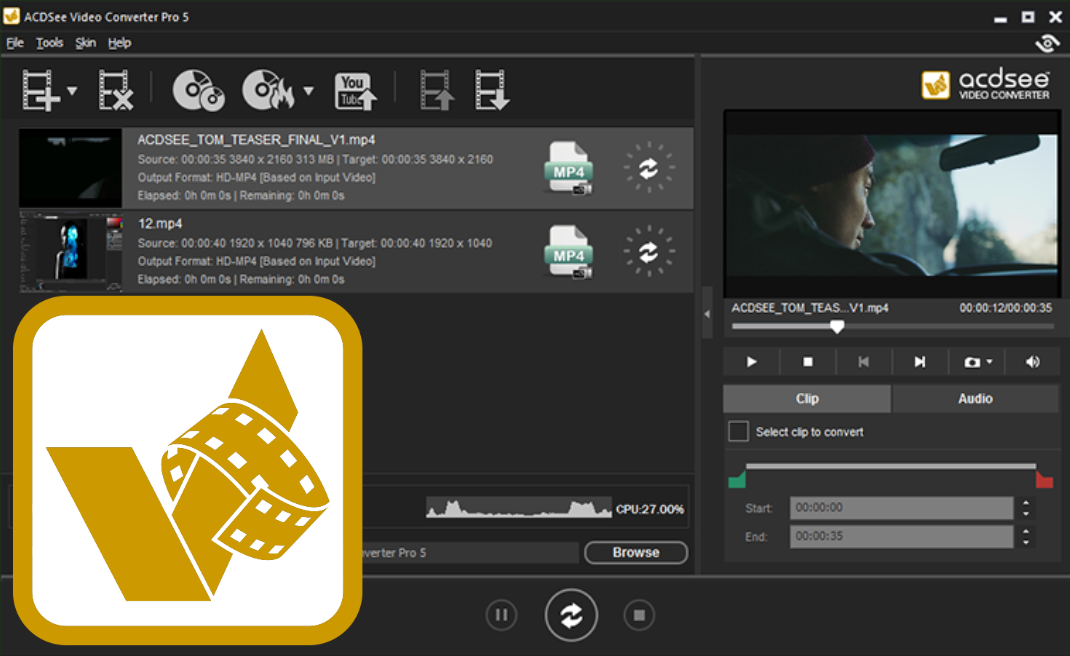Open the Rip disc tool
The height and width of the screenshot is (656, 1070).
pyautogui.click(x=198, y=90)
